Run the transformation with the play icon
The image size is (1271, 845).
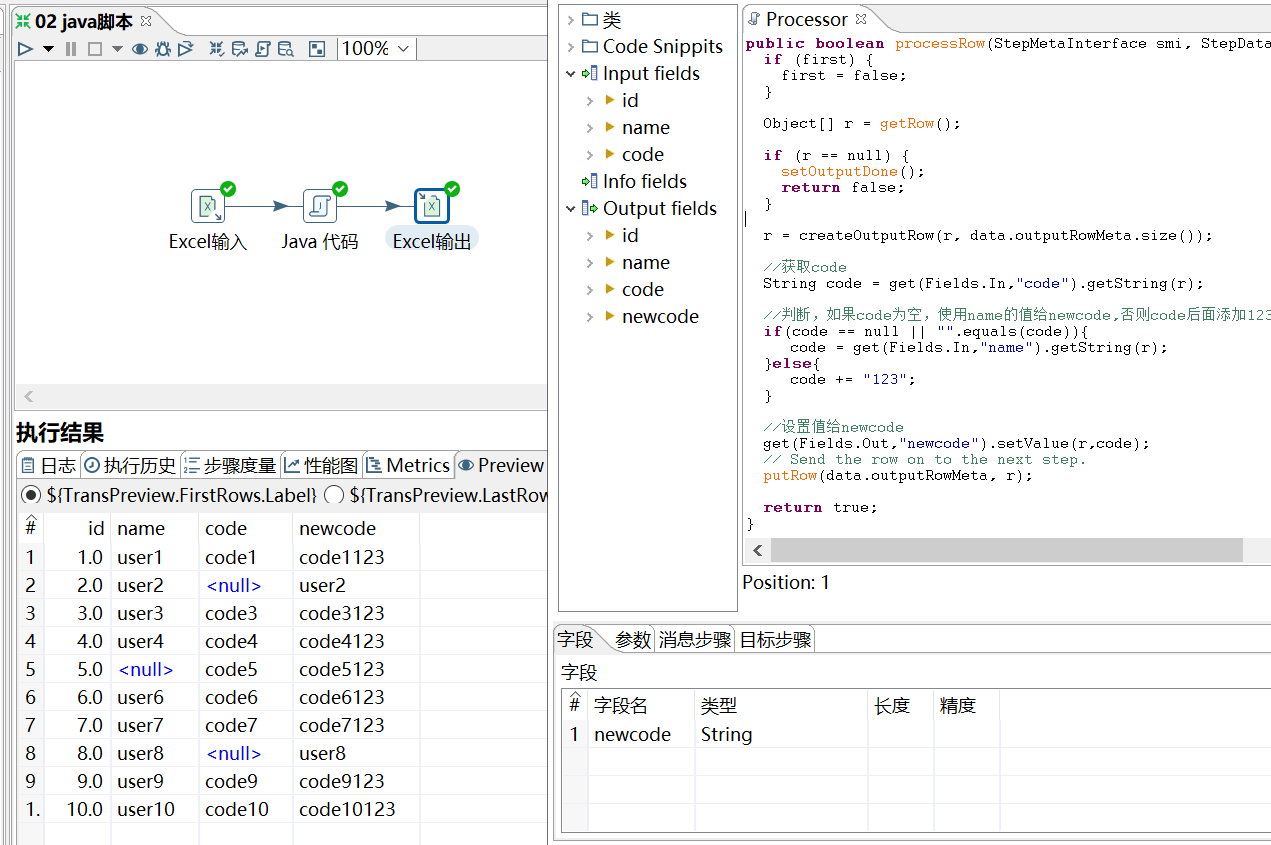(25, 48)
